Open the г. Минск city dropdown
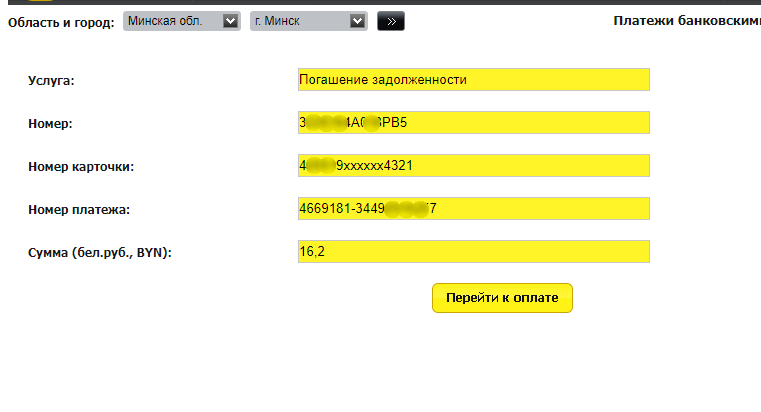 (309, 21)
